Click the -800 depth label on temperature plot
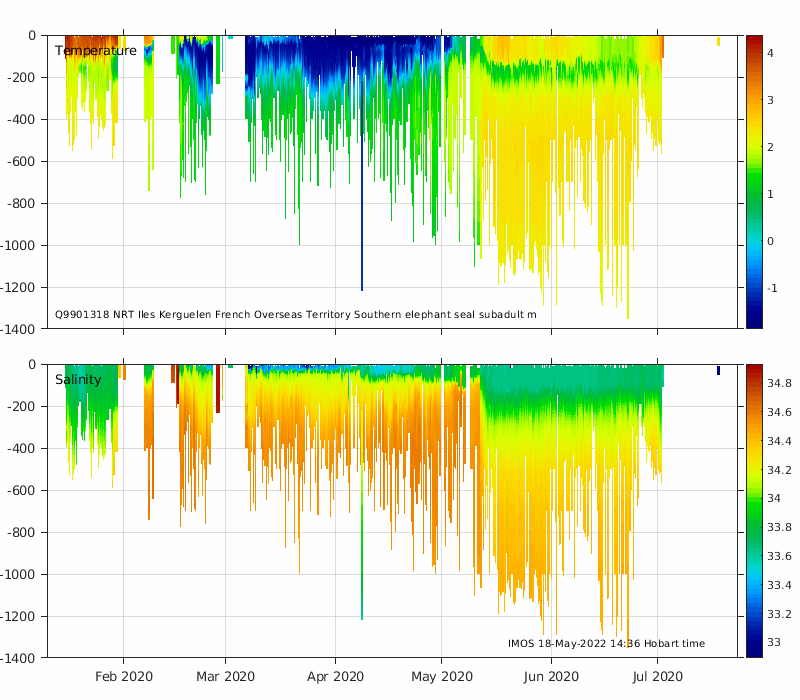This screenshot has height=700, width=800. click(21, 204)
